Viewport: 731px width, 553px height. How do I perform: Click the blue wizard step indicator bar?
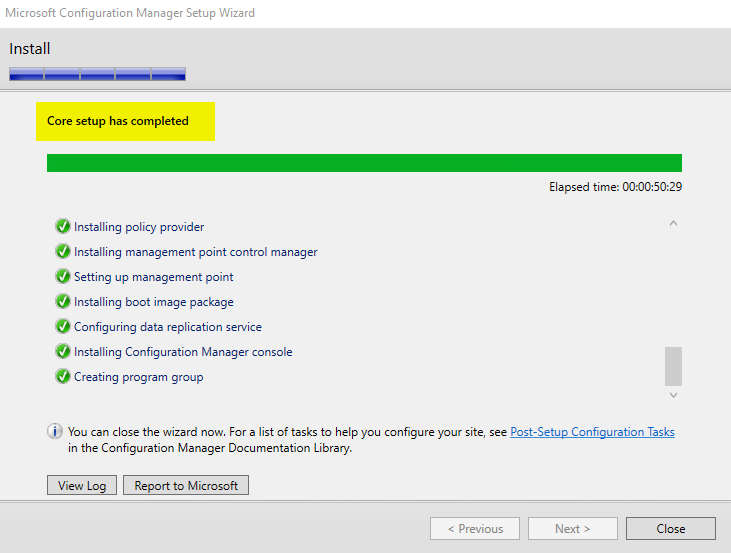pos(97,73)
